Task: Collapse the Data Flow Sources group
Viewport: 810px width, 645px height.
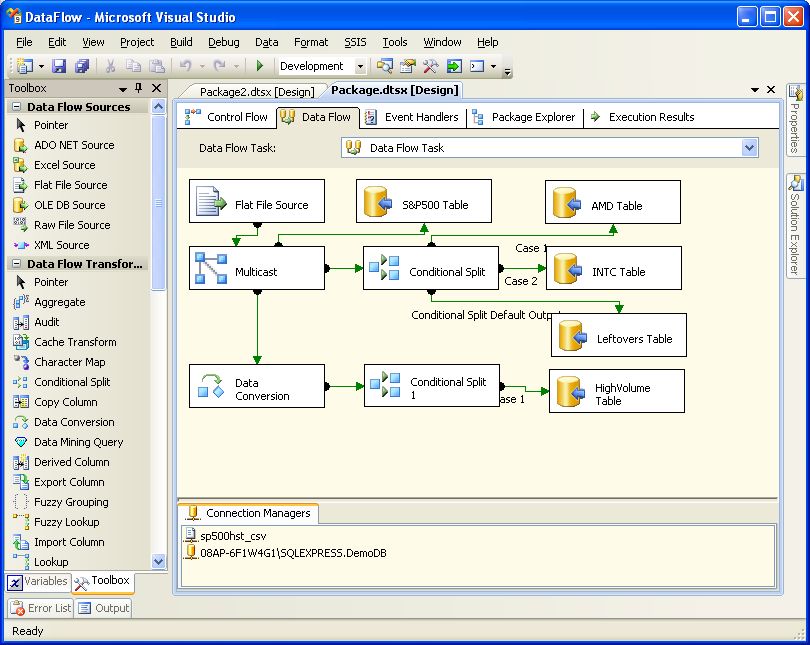Action: (17, 106)
